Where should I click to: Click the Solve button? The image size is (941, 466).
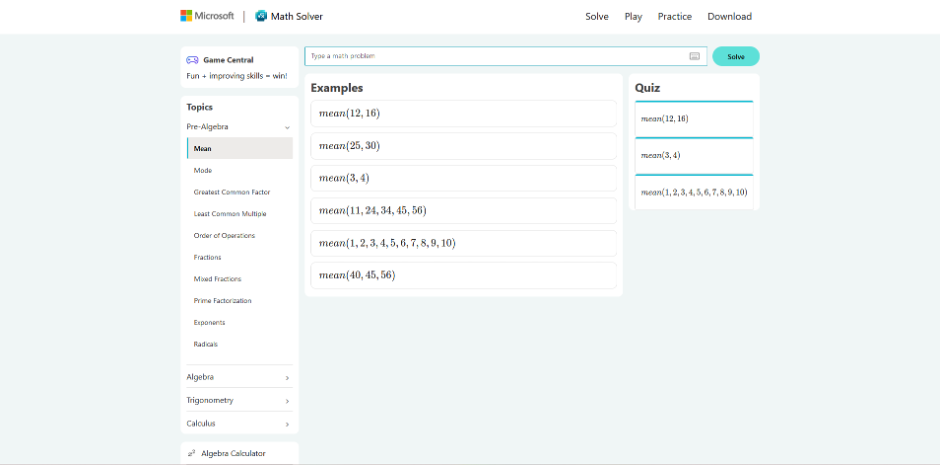tap(736, 56)
